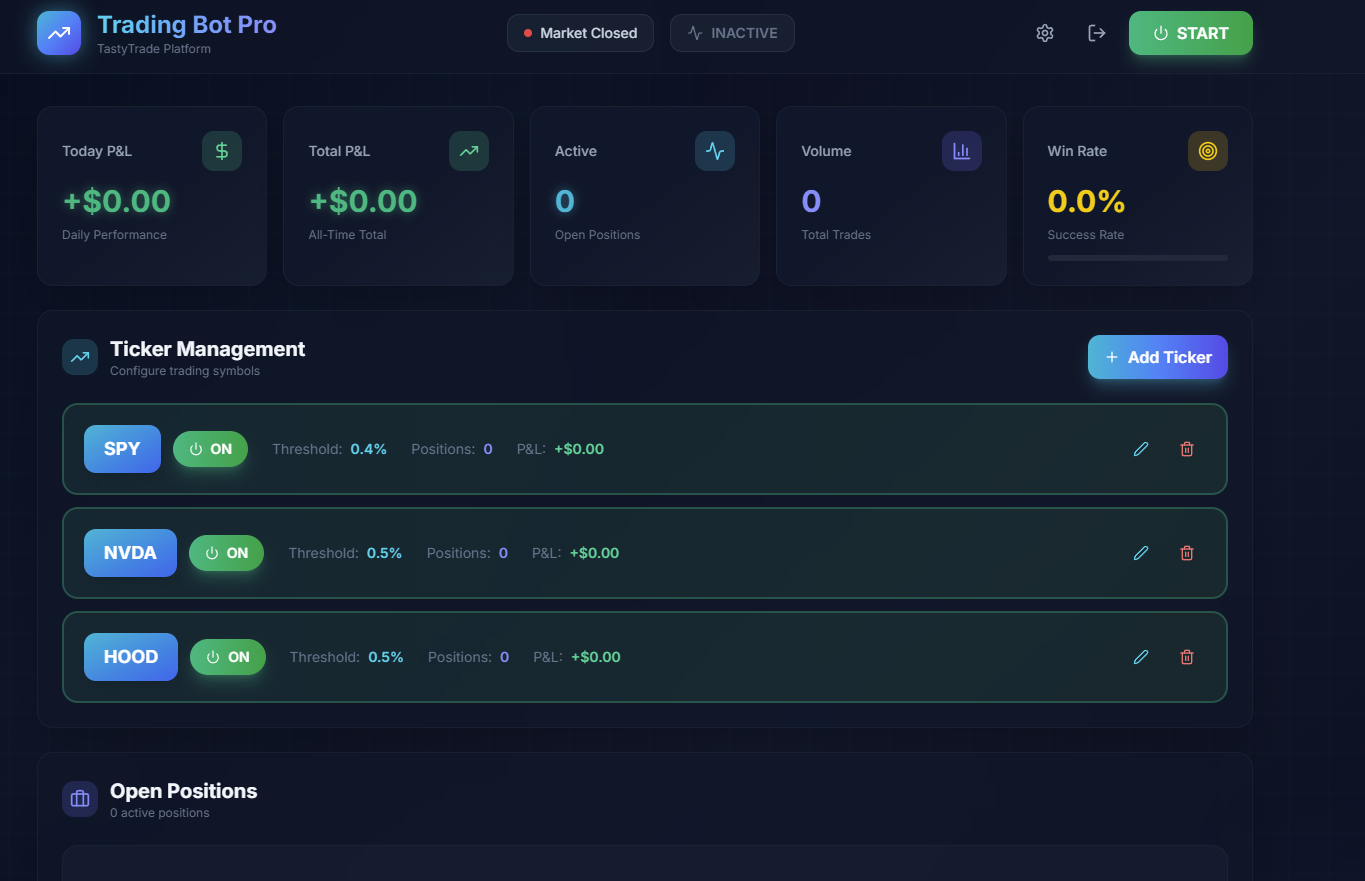Toggle the NVDA ticker ON switch
1365x881 pixels.
[x=226, y=553]
